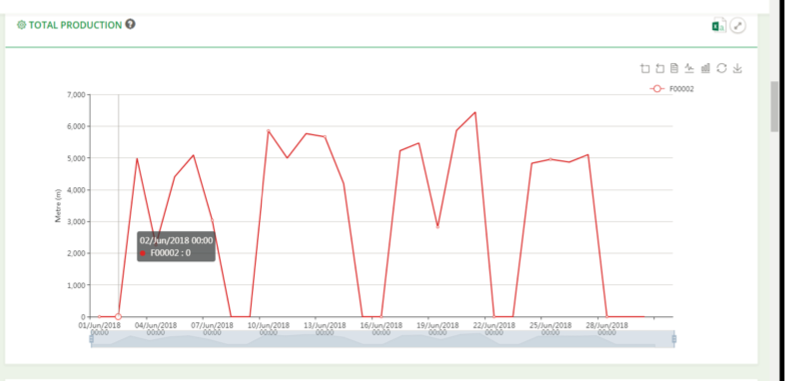This screenshot has height=381, width=785.
Task: Click the 4,000 y-axis value
Action: pyautogui.click(x=76, y=190)
